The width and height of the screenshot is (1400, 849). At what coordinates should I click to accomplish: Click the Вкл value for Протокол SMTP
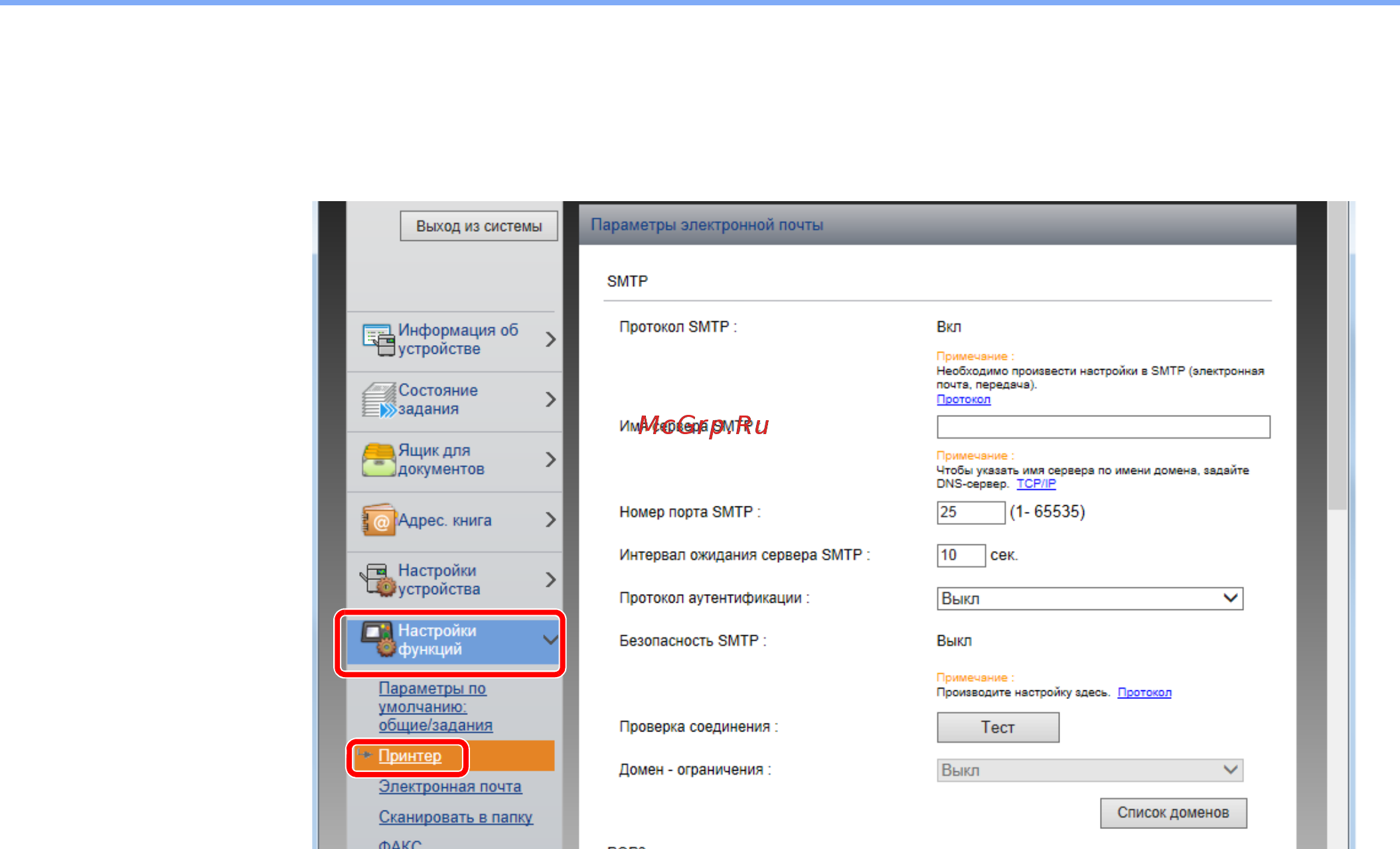point(949,327)
